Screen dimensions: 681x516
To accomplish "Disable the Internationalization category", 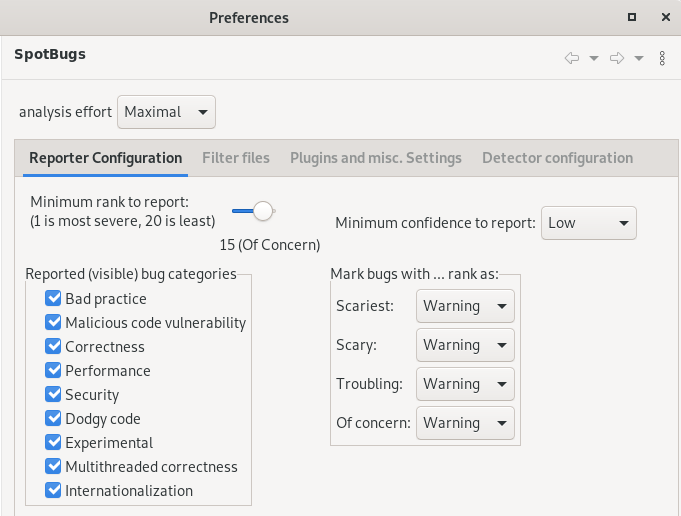I will [53, 490].
